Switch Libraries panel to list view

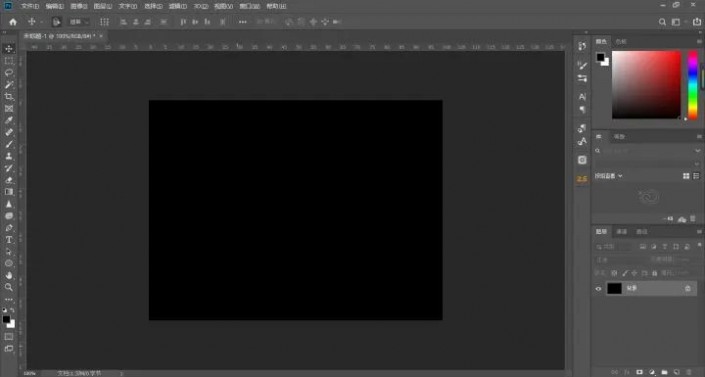pyautogui.click(x=696, y=176)
